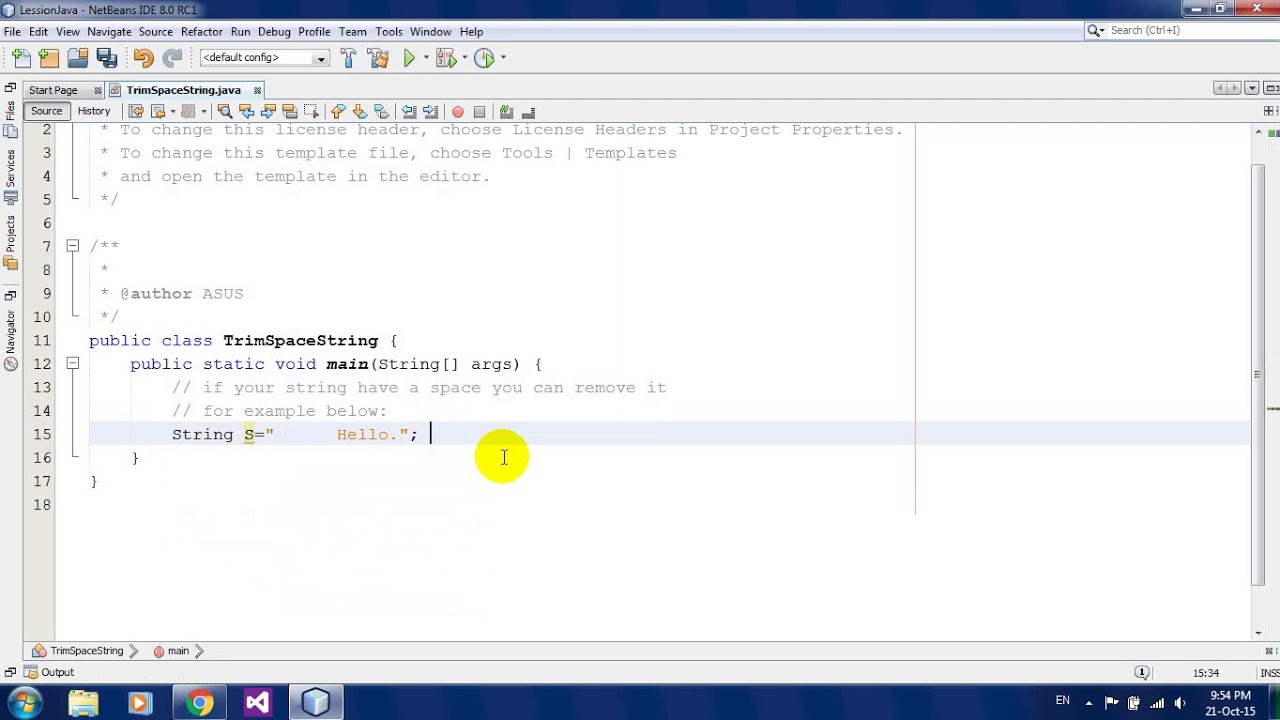Expand the Run Project dropdown arrow
This screenshot has height=720, width=1280.
(425, 58)
